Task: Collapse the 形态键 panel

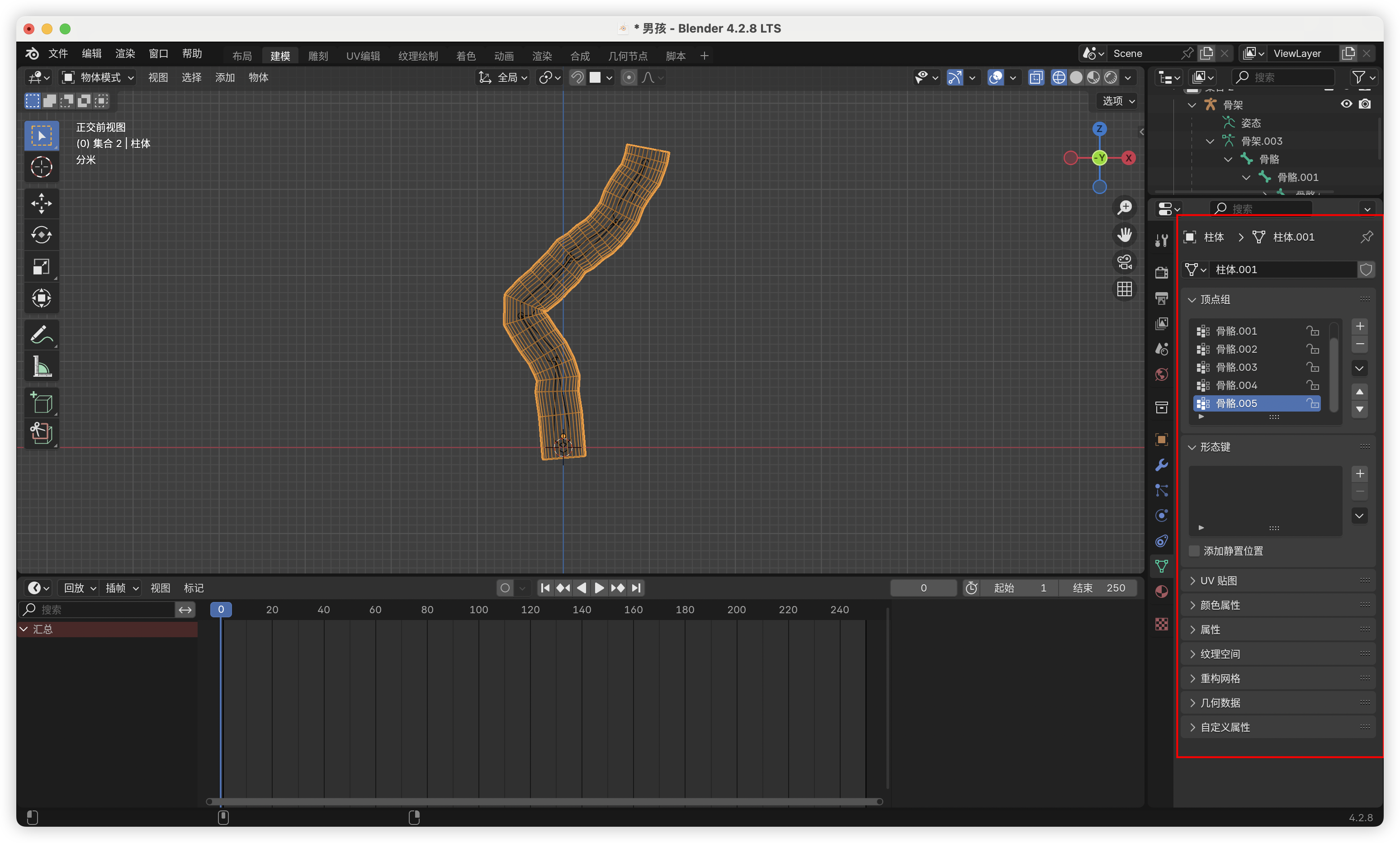Action: tap(1192, 447)
